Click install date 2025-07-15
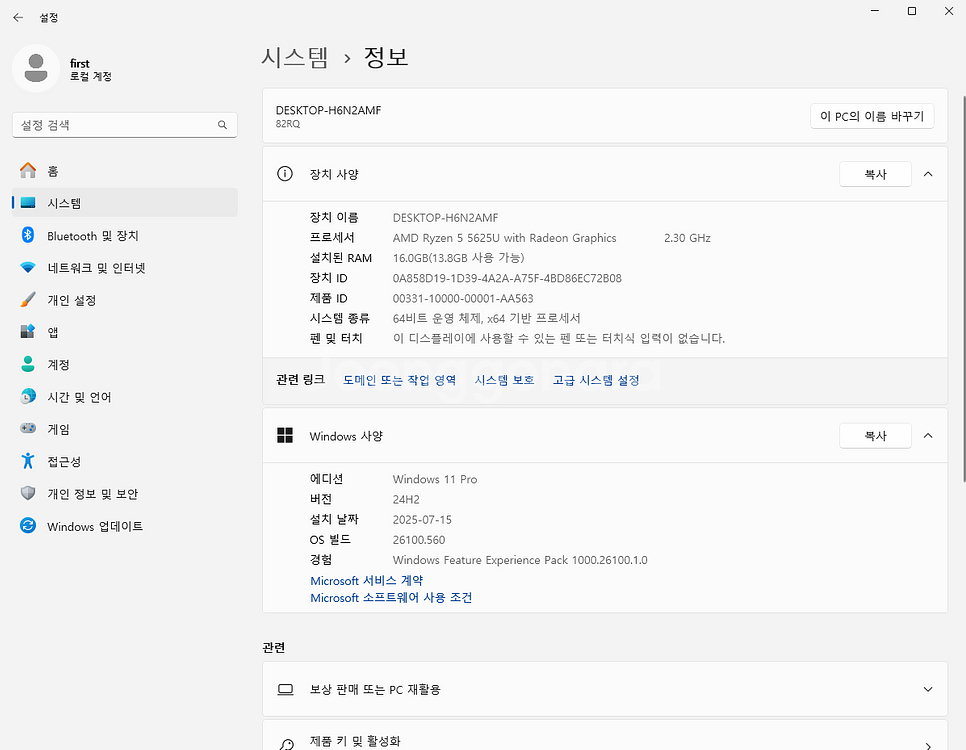966x750 pixels. click(422, 520)
